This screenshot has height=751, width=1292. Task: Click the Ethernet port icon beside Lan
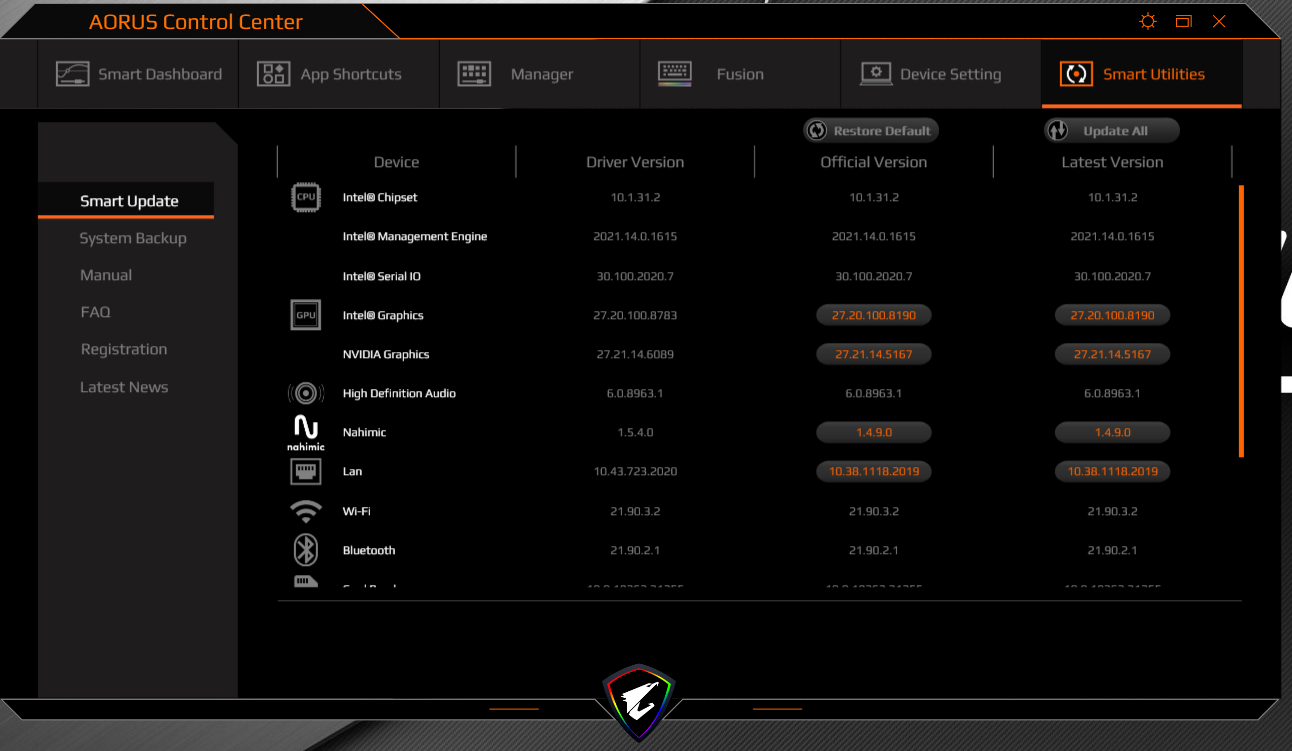[305, 471]
